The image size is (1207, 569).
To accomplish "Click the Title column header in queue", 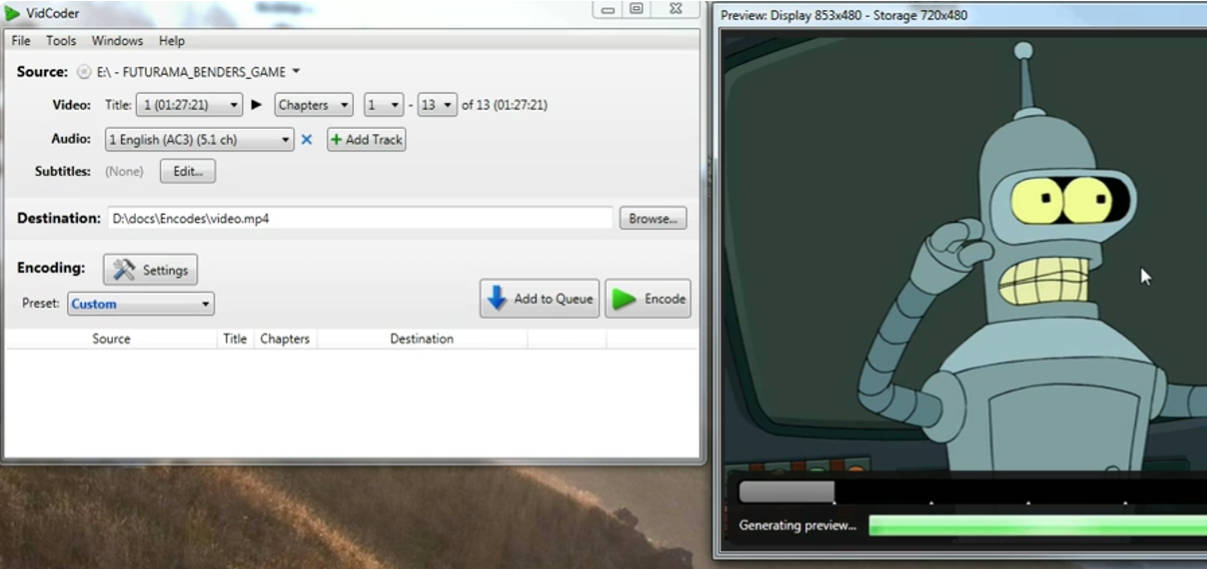I will pos(235,339).
